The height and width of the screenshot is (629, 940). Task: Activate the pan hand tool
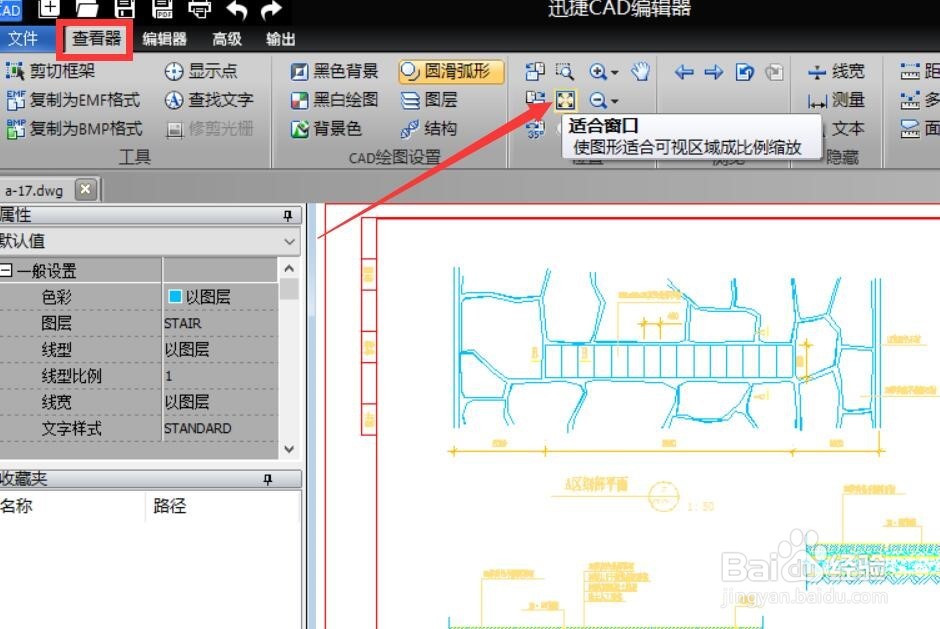(638, 70)
